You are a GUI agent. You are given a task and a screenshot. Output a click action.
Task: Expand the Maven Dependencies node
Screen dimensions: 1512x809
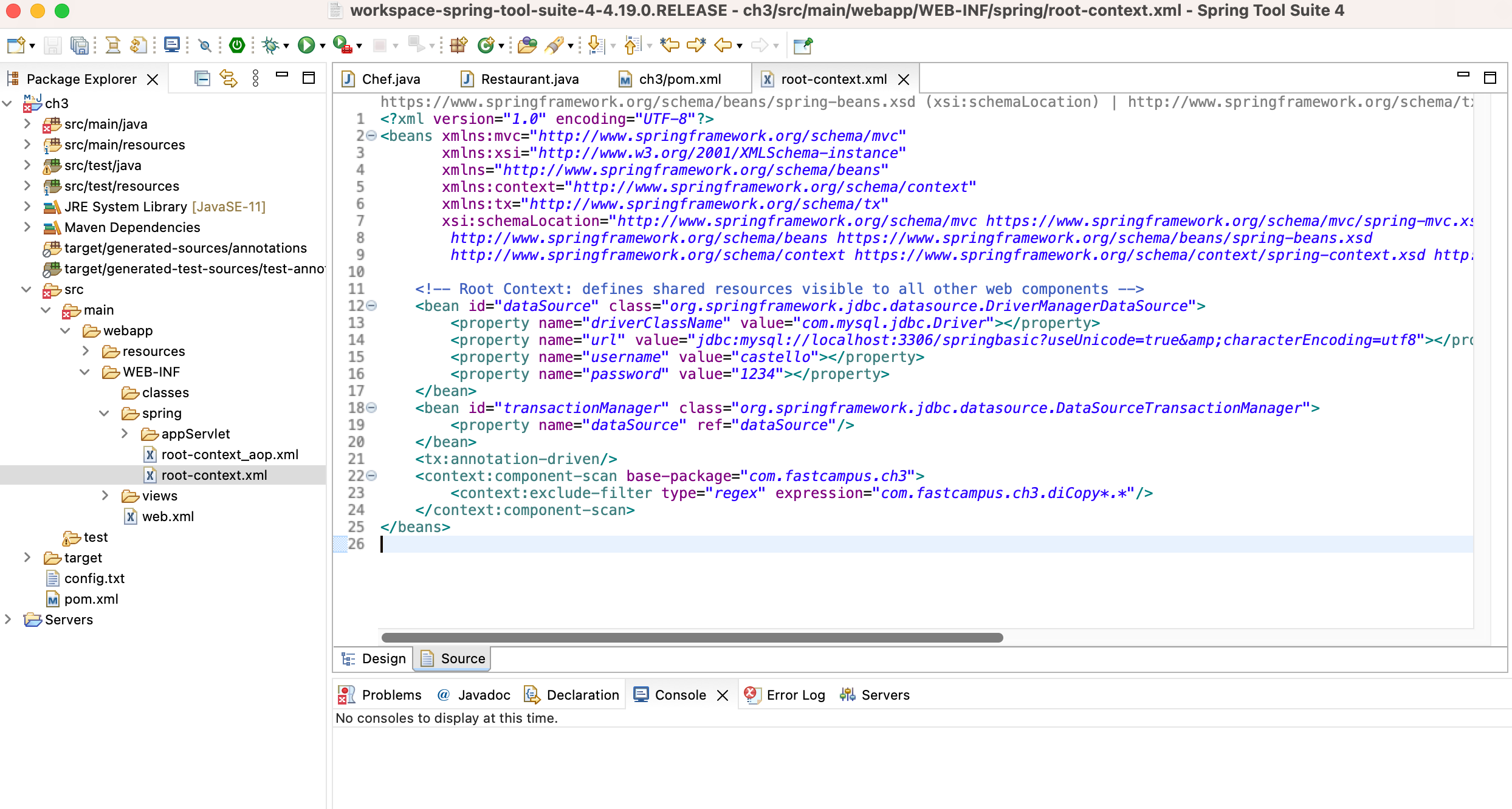pyautogui.click(x=27, y=227)
